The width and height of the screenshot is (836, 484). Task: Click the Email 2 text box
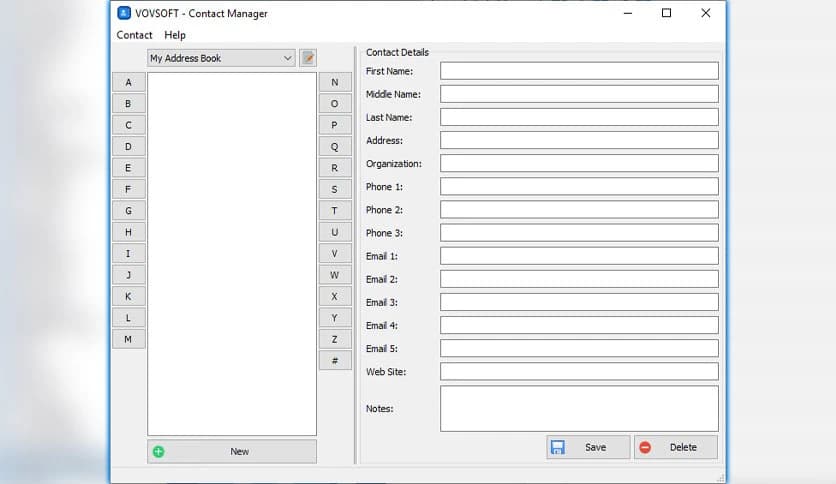point(579,279)
